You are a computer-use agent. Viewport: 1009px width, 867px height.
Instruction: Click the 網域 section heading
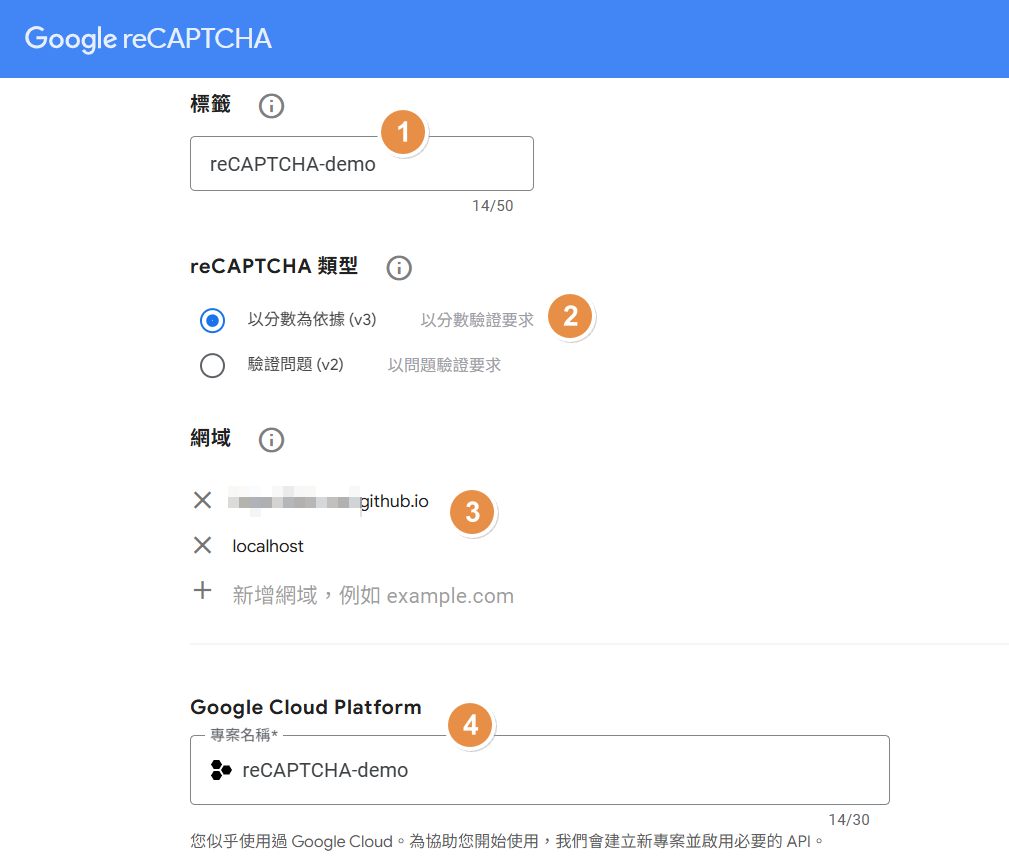[x=210, y=438]
